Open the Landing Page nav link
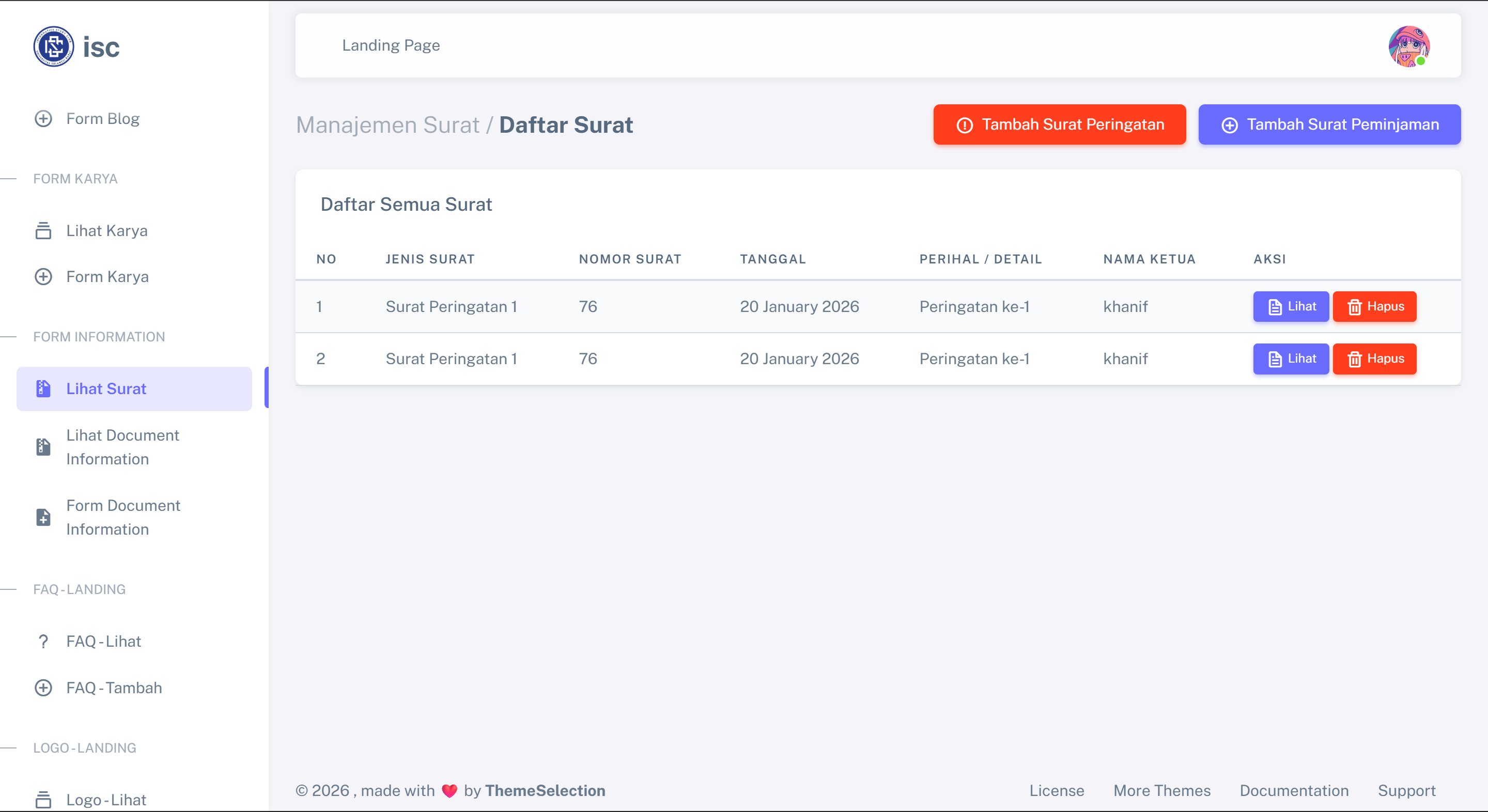Screen dimensions: 1488x812 coord(391,45)
